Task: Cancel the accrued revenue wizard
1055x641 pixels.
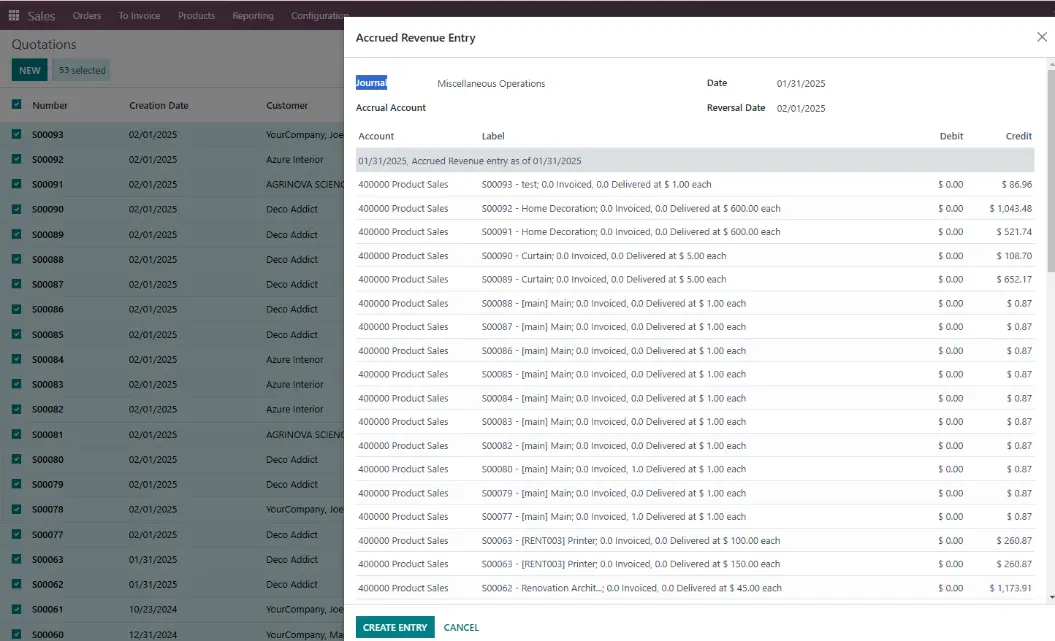Action: click(x=461, y=627)
